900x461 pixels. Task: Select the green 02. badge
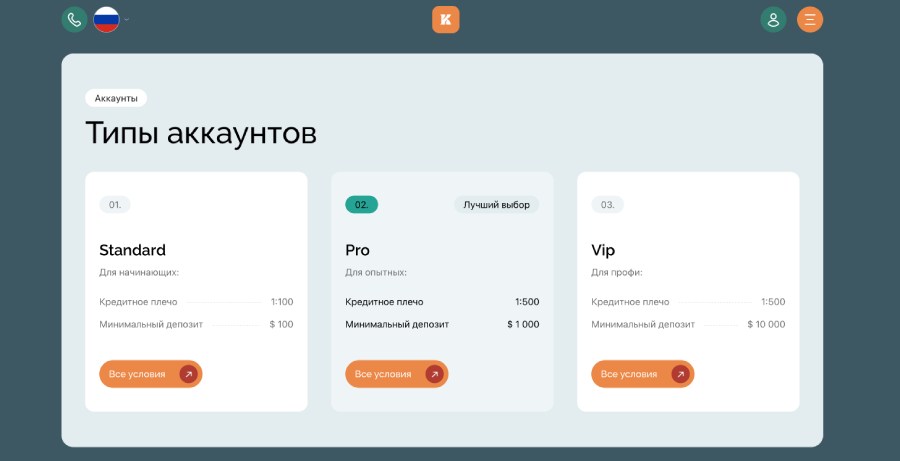[x=362, y=204]
